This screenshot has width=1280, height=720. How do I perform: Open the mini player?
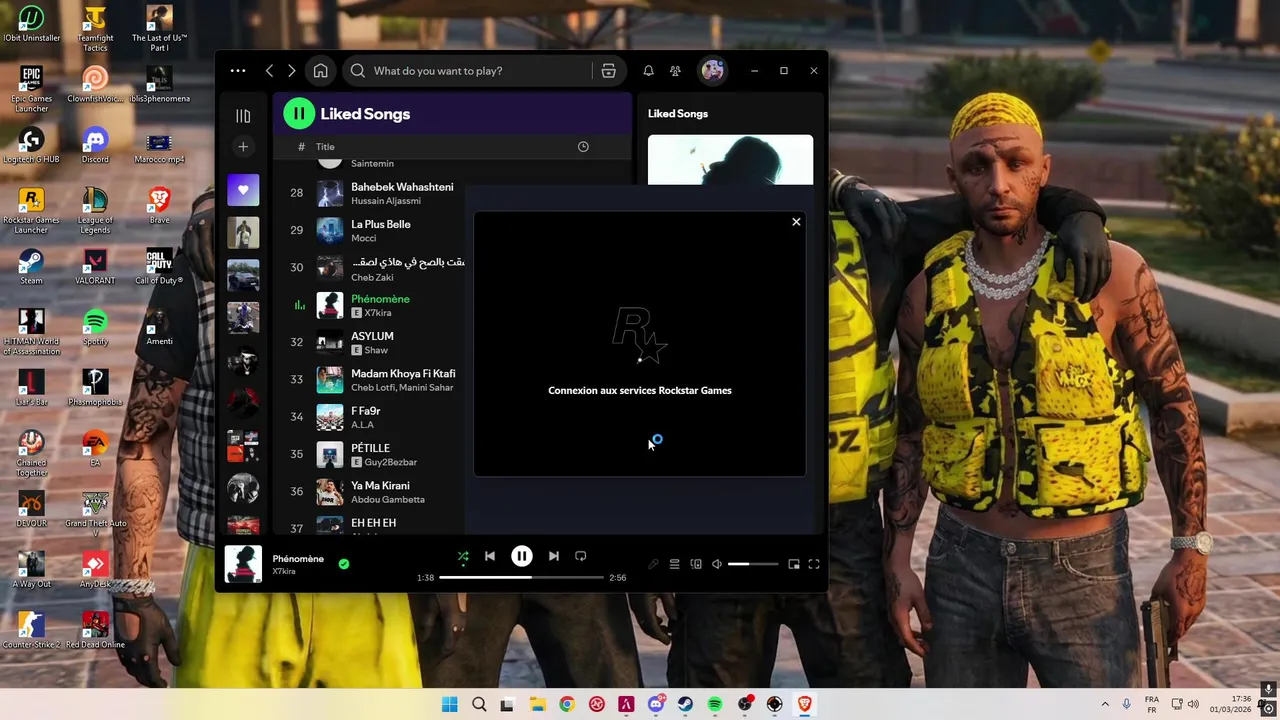(794, 564)
